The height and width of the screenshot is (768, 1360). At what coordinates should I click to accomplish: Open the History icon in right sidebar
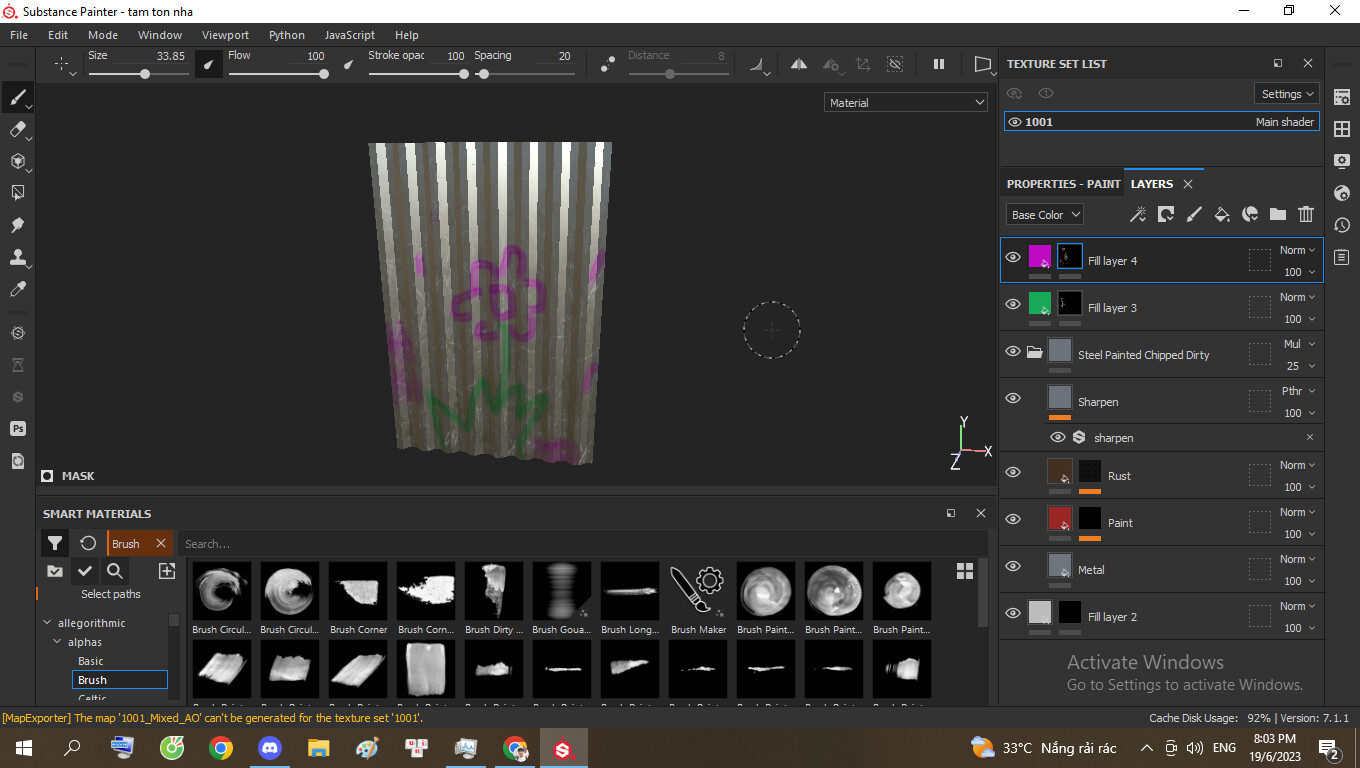tap(1342, 225)
